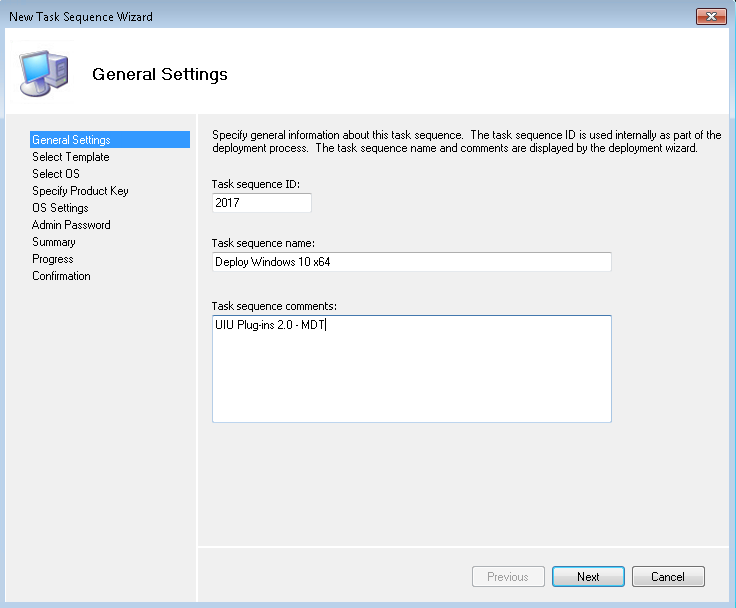736x608 pixels.
Task: Select the Summary step
Action: point(53,242)
